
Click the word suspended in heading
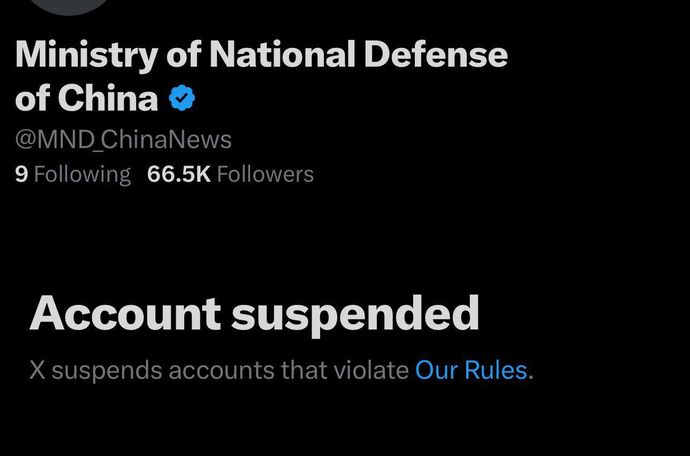(x=355, y=314)
